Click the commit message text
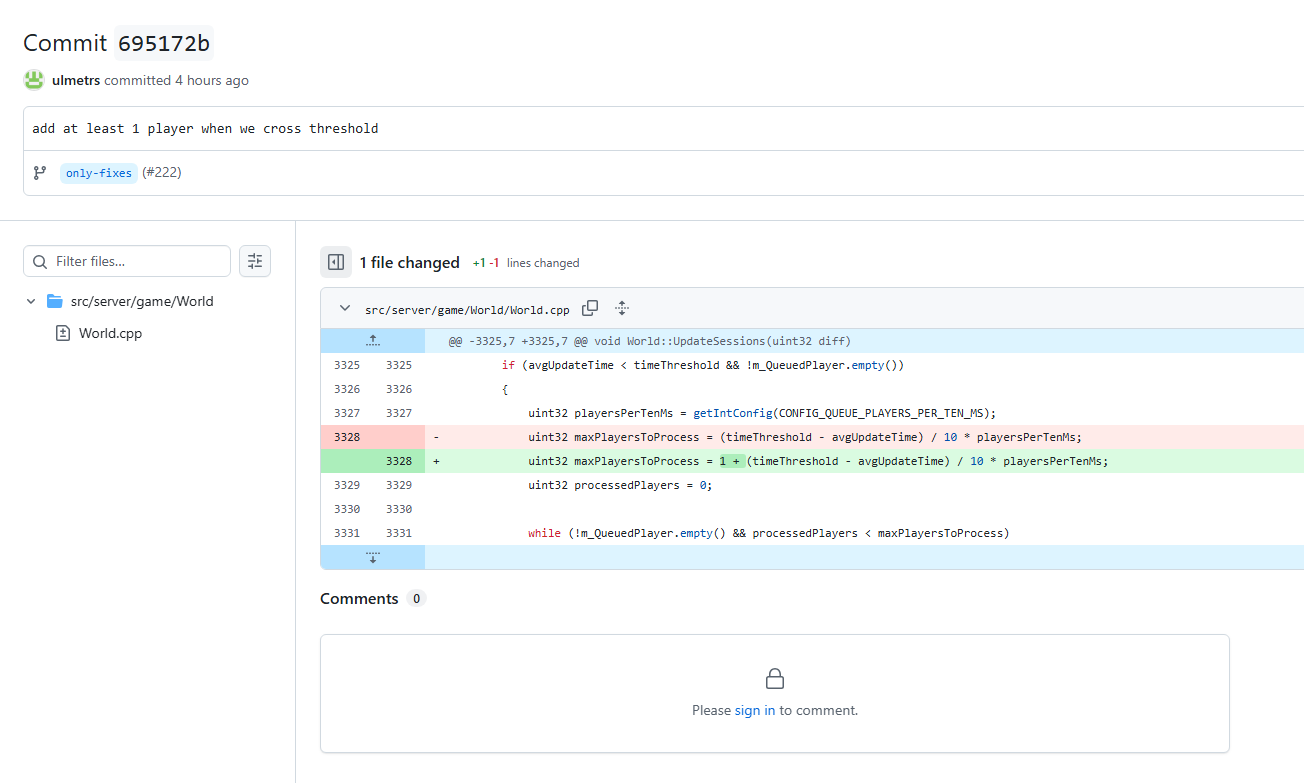 tap(205, 128)
